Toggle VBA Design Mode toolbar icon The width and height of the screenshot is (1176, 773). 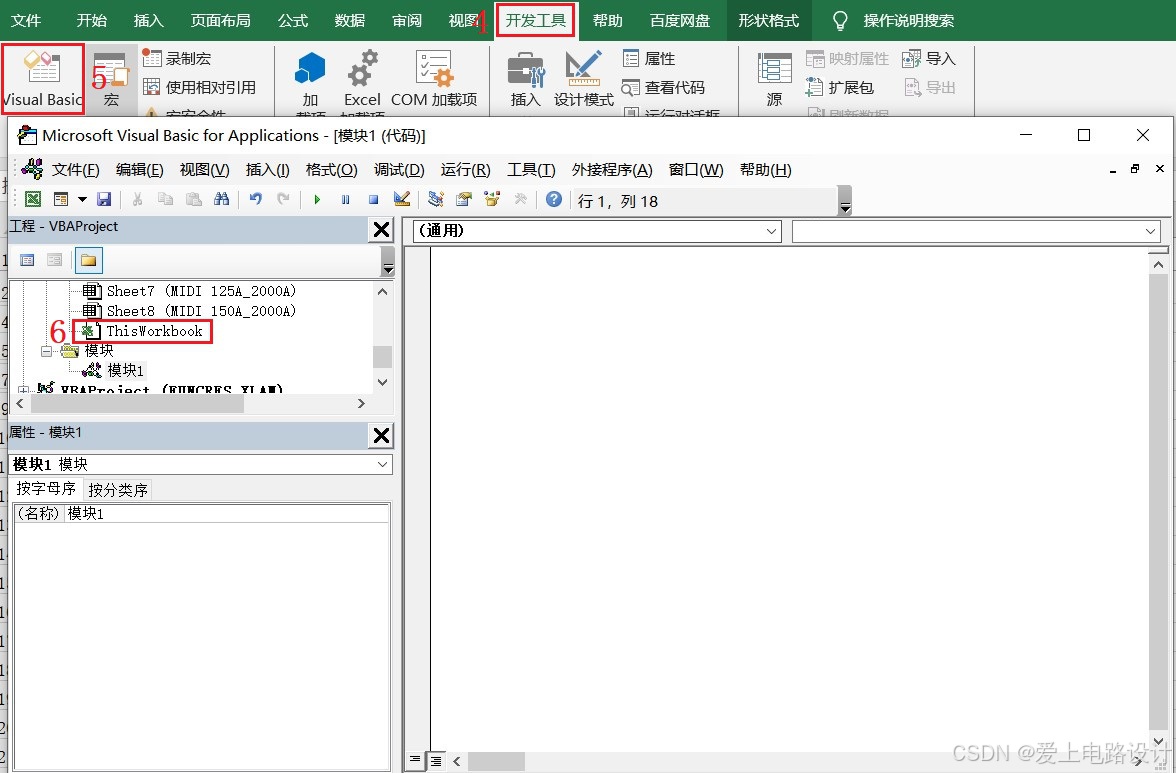click(x=402, y=199)
